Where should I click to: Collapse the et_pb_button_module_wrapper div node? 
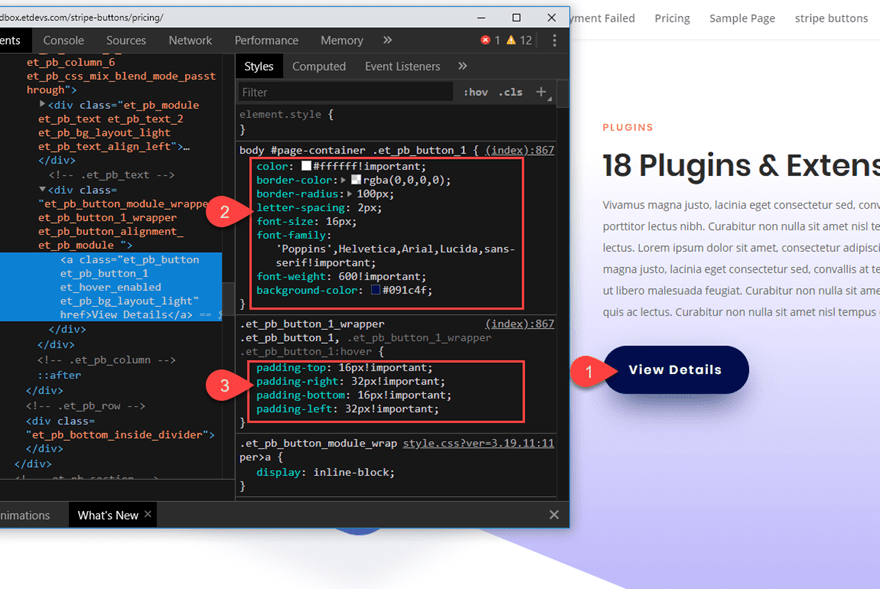pyautogui.click(x=43, y=189)
